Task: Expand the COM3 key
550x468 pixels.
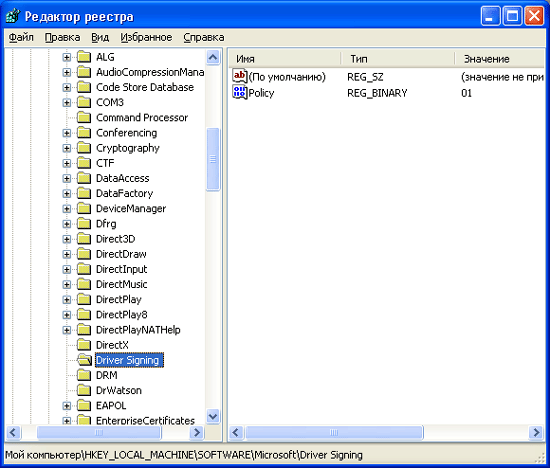Action: (x=67, y=102)
